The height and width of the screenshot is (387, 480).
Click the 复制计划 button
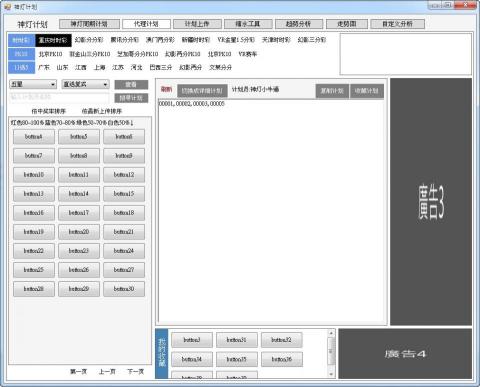(x=332, y=91)
